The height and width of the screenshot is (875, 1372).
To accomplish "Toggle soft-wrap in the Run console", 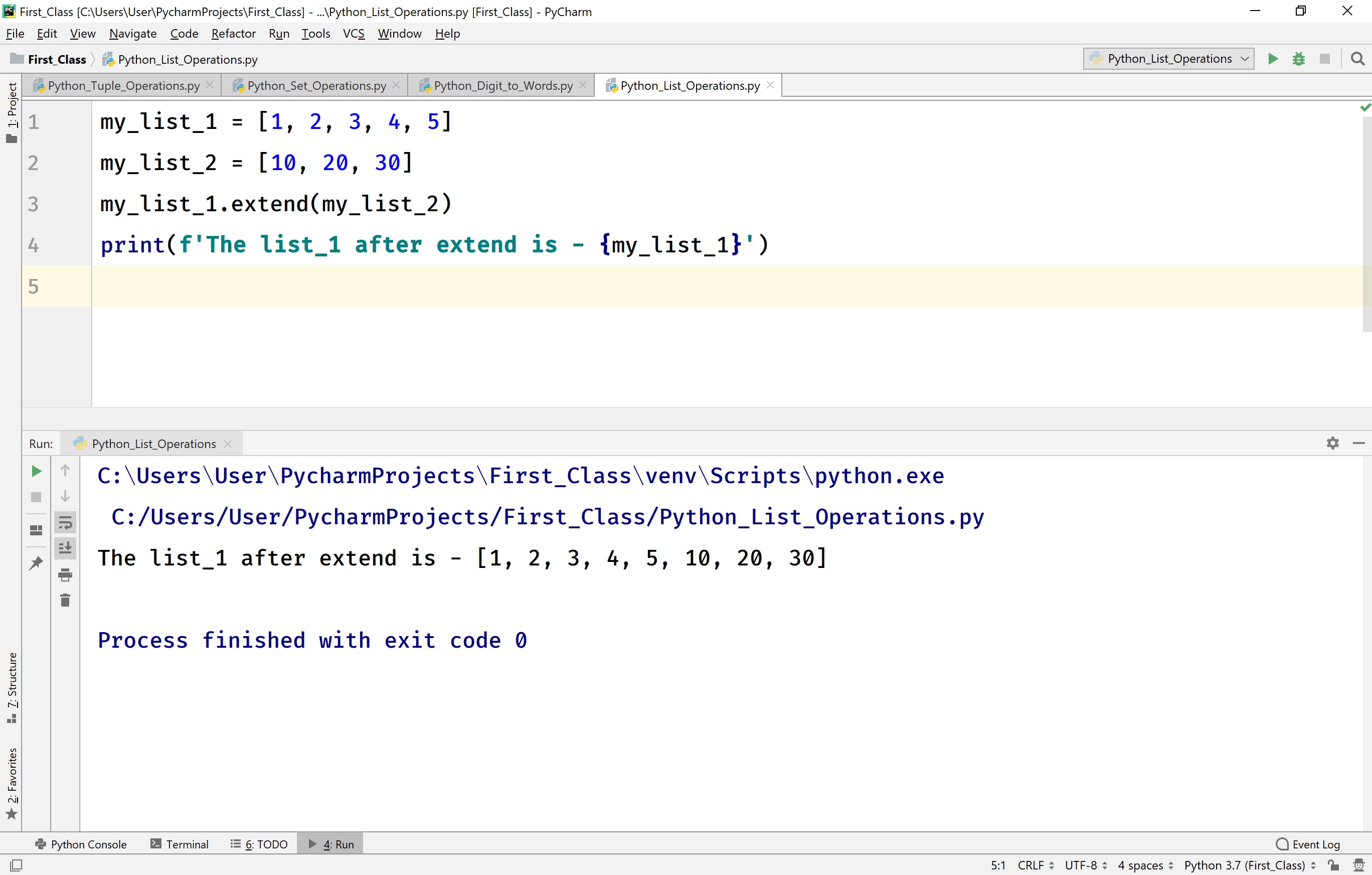I will tap(66, 522).
